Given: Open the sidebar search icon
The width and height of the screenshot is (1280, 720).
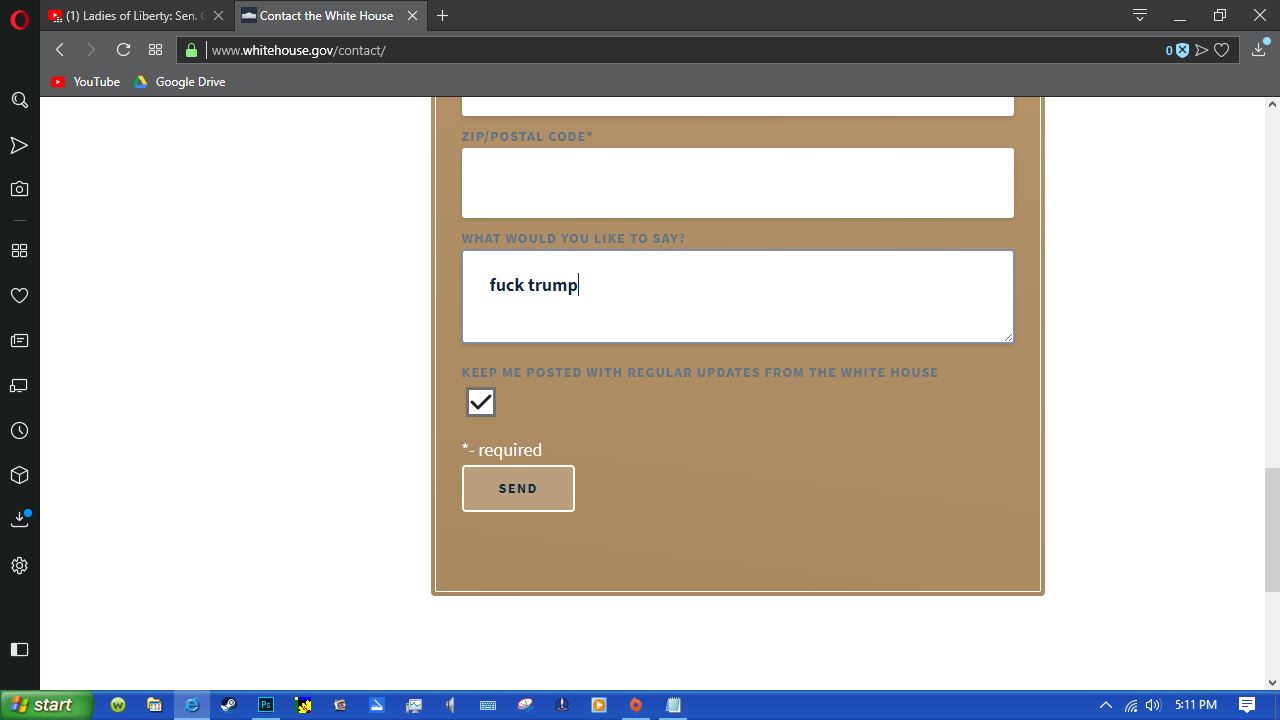Looking at the screenshot, I should coord(19,100).
